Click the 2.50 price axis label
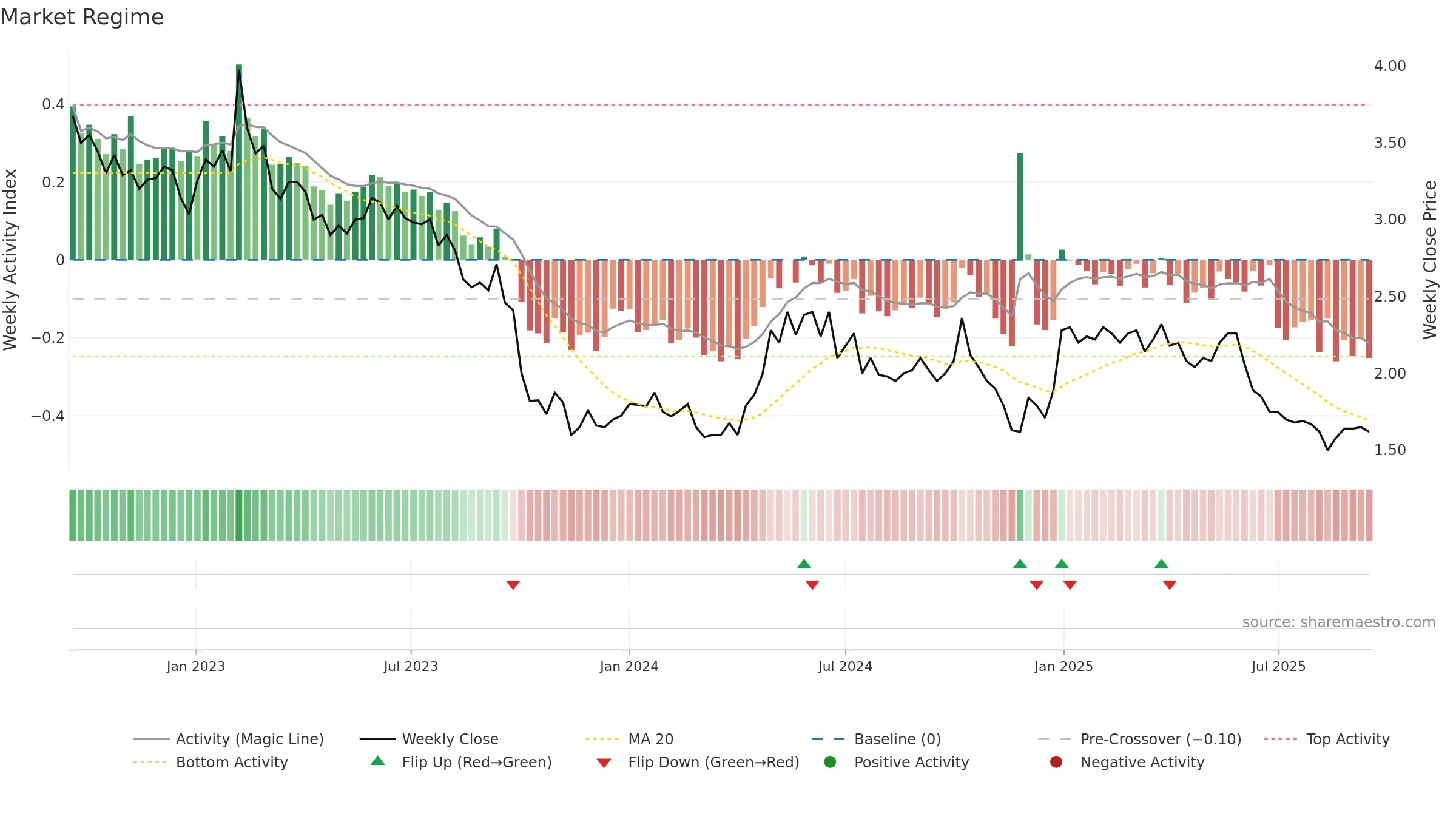This screenshot has width=1456, height=819. pyautogui.click(x=1390, y=296)
